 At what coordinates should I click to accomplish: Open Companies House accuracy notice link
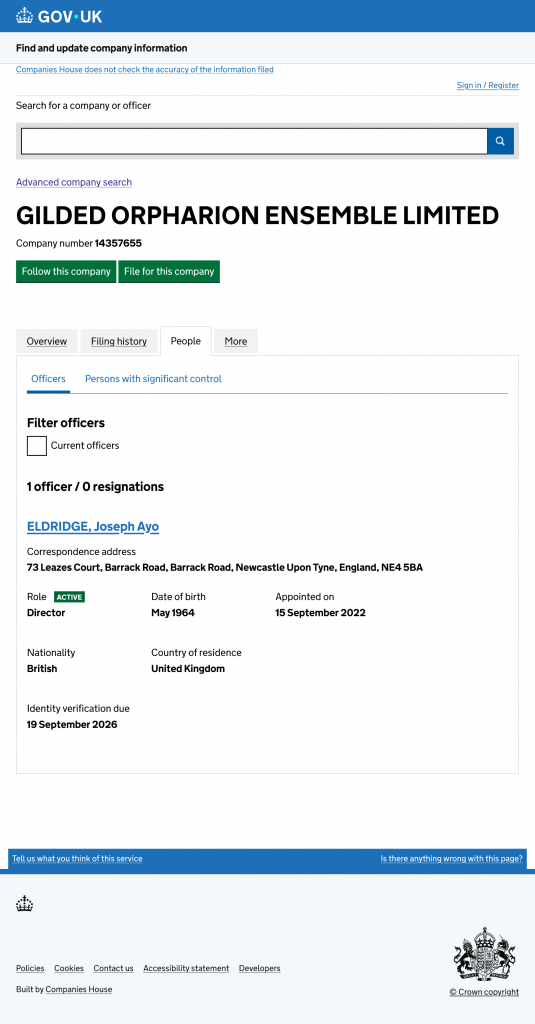point(145,69)
